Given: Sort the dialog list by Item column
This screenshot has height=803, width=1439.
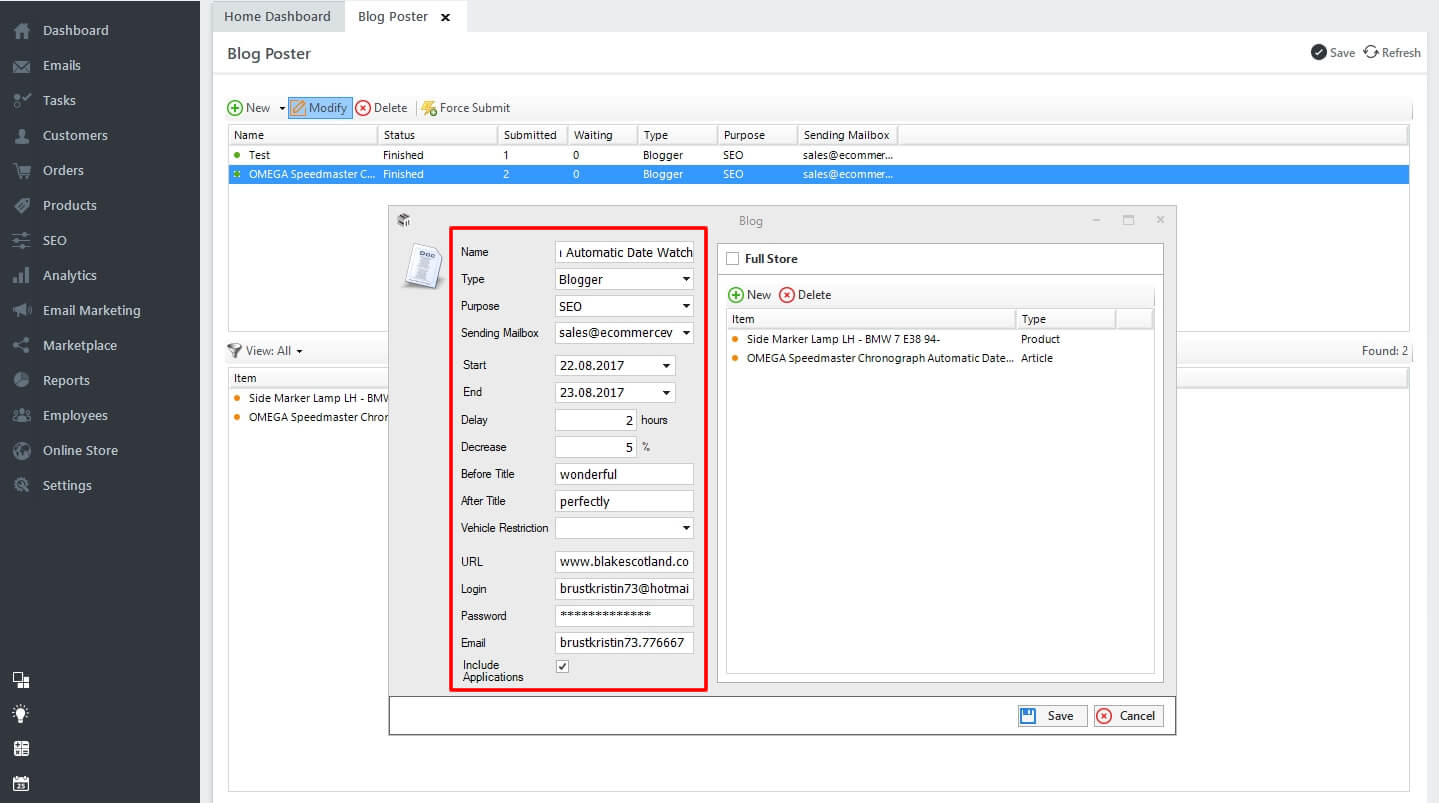Looking at the screenshot, I should (x=872, y=319).
